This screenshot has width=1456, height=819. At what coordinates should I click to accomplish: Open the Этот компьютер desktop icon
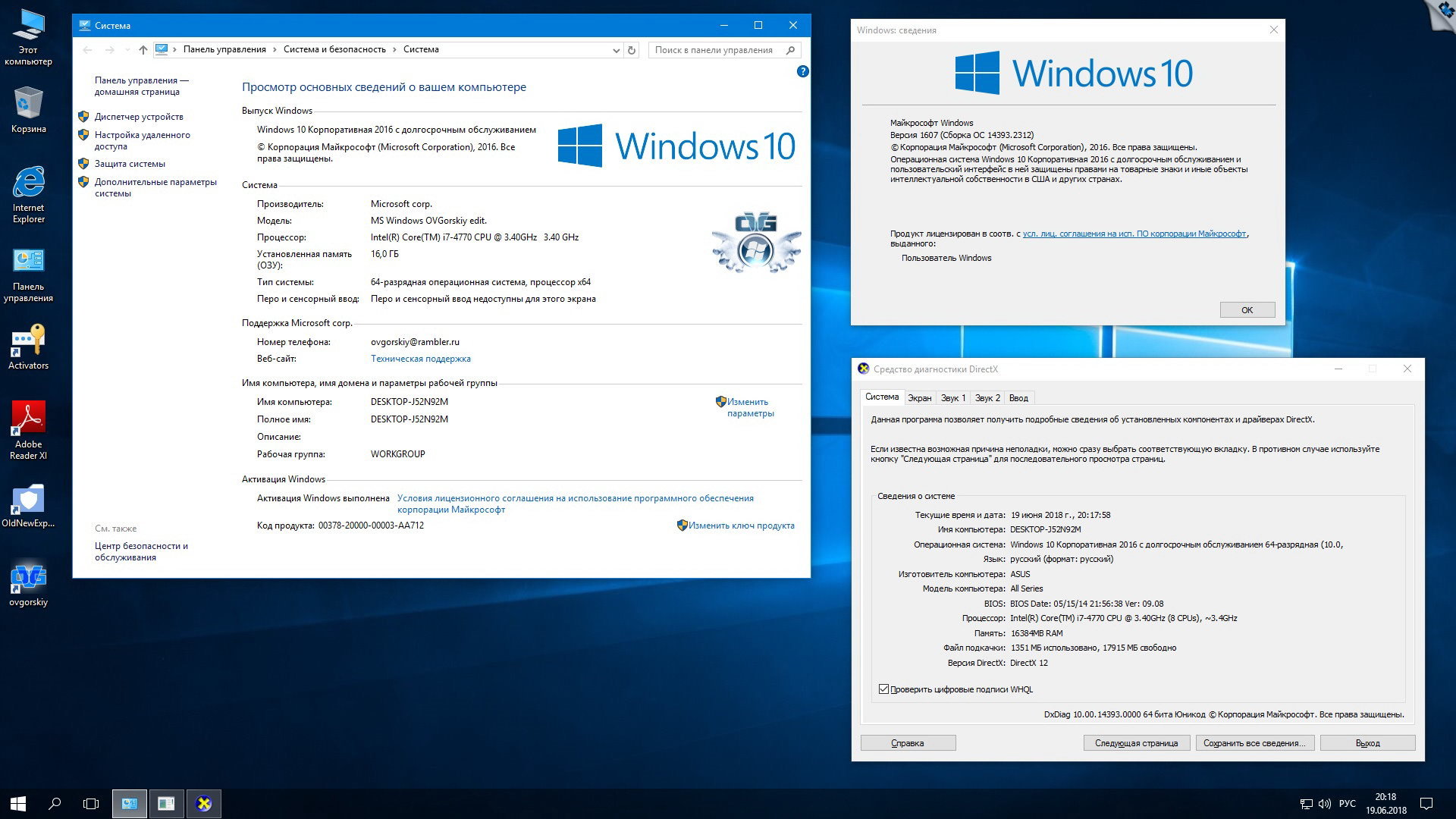(x=28, y=36)
